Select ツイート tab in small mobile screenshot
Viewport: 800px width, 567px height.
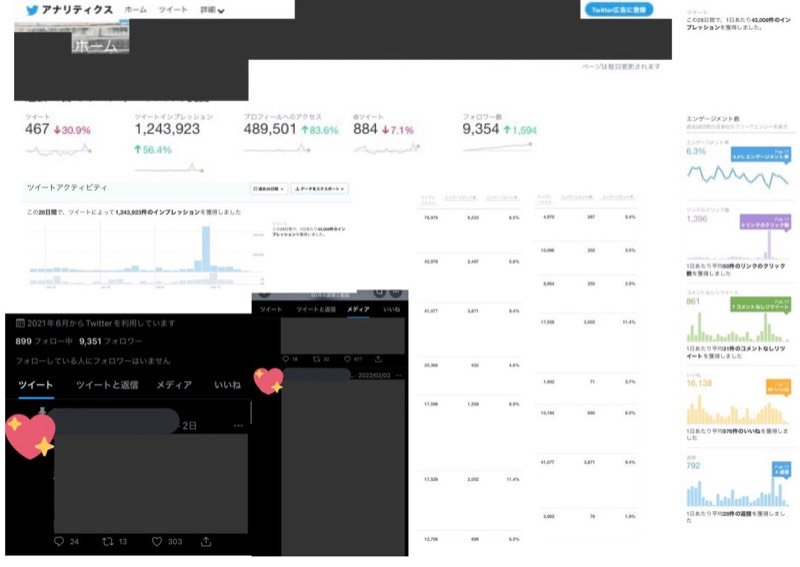tap(270, 309)
